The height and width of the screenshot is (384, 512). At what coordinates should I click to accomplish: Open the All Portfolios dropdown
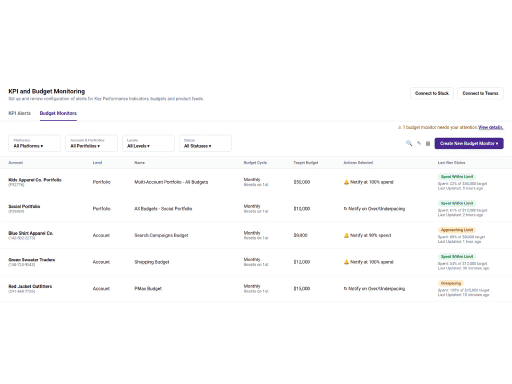[91, 143]
